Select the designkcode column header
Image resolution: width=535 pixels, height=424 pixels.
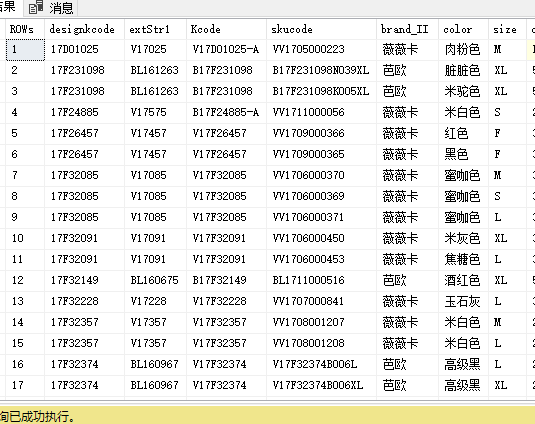[84, 29]
